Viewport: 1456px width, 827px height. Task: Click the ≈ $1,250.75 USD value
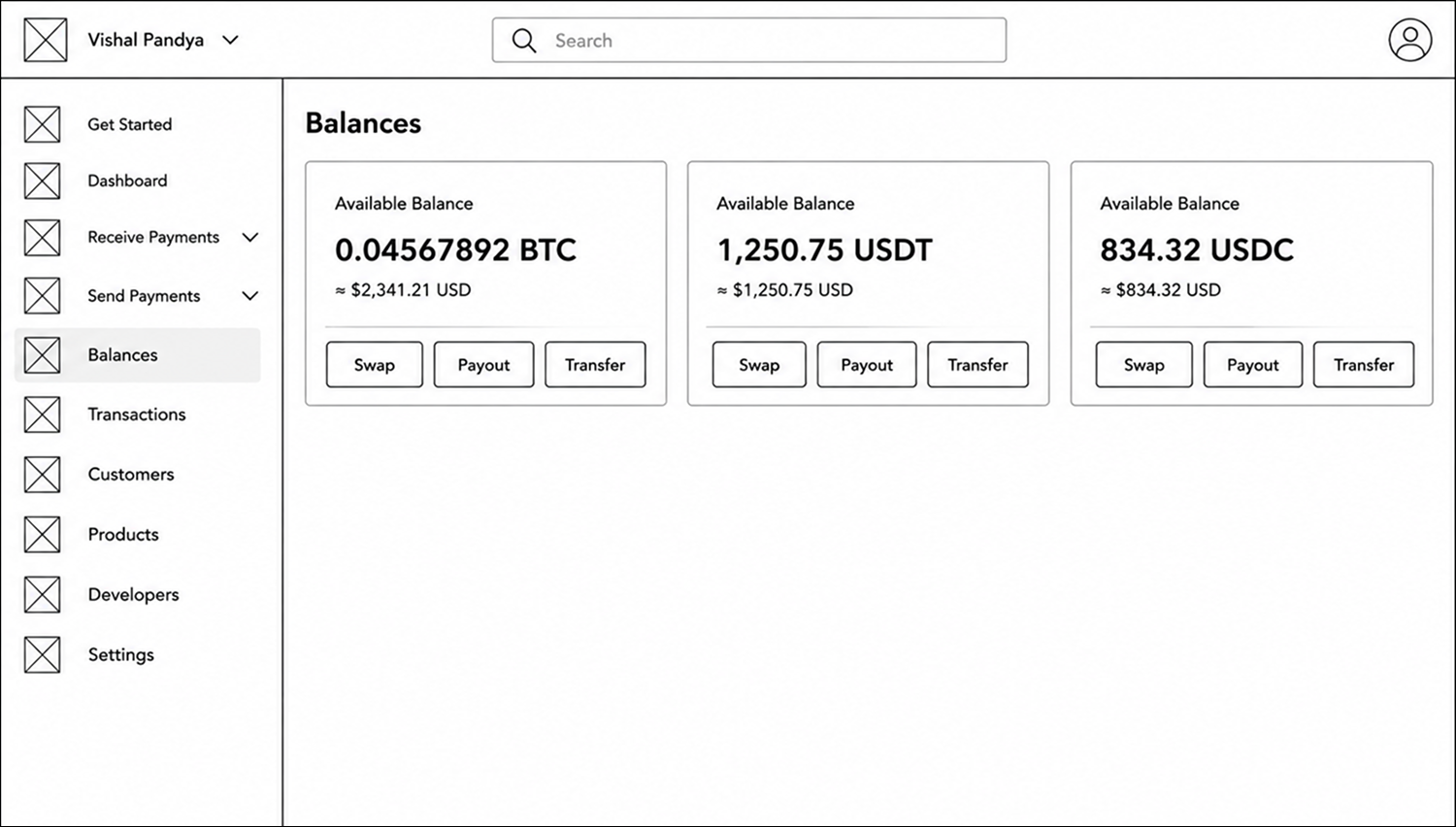click(x=785, y=290)
